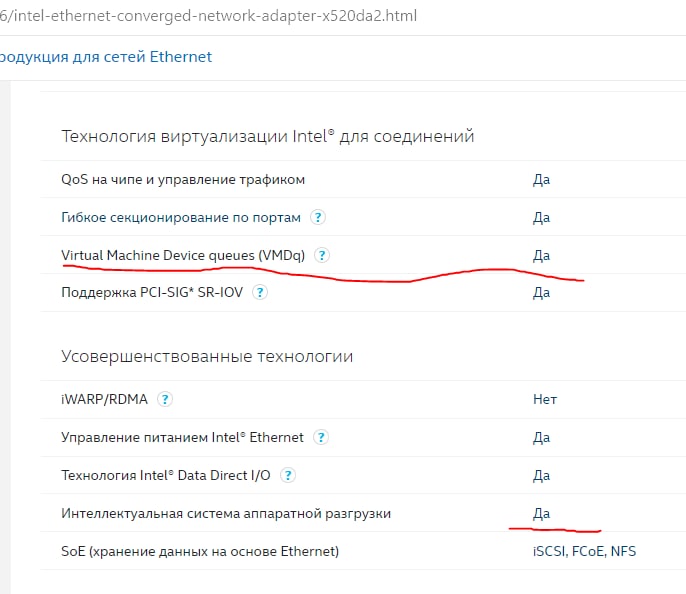Click SoE (хранение данных на основе Ethernet) label
The image size is (686, 594).
200,551
